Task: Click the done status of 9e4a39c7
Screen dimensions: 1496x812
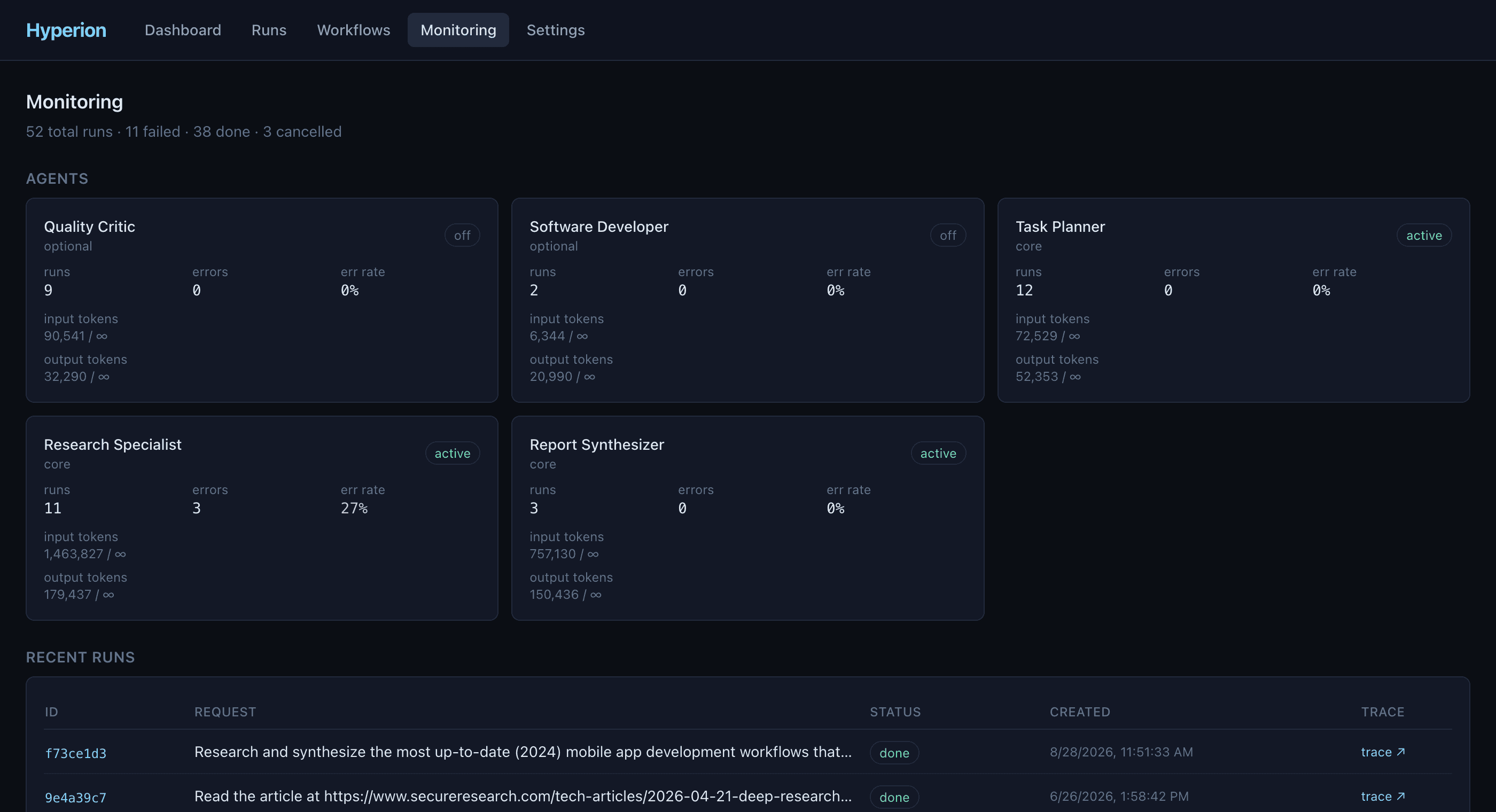Action: coord(894,797)
